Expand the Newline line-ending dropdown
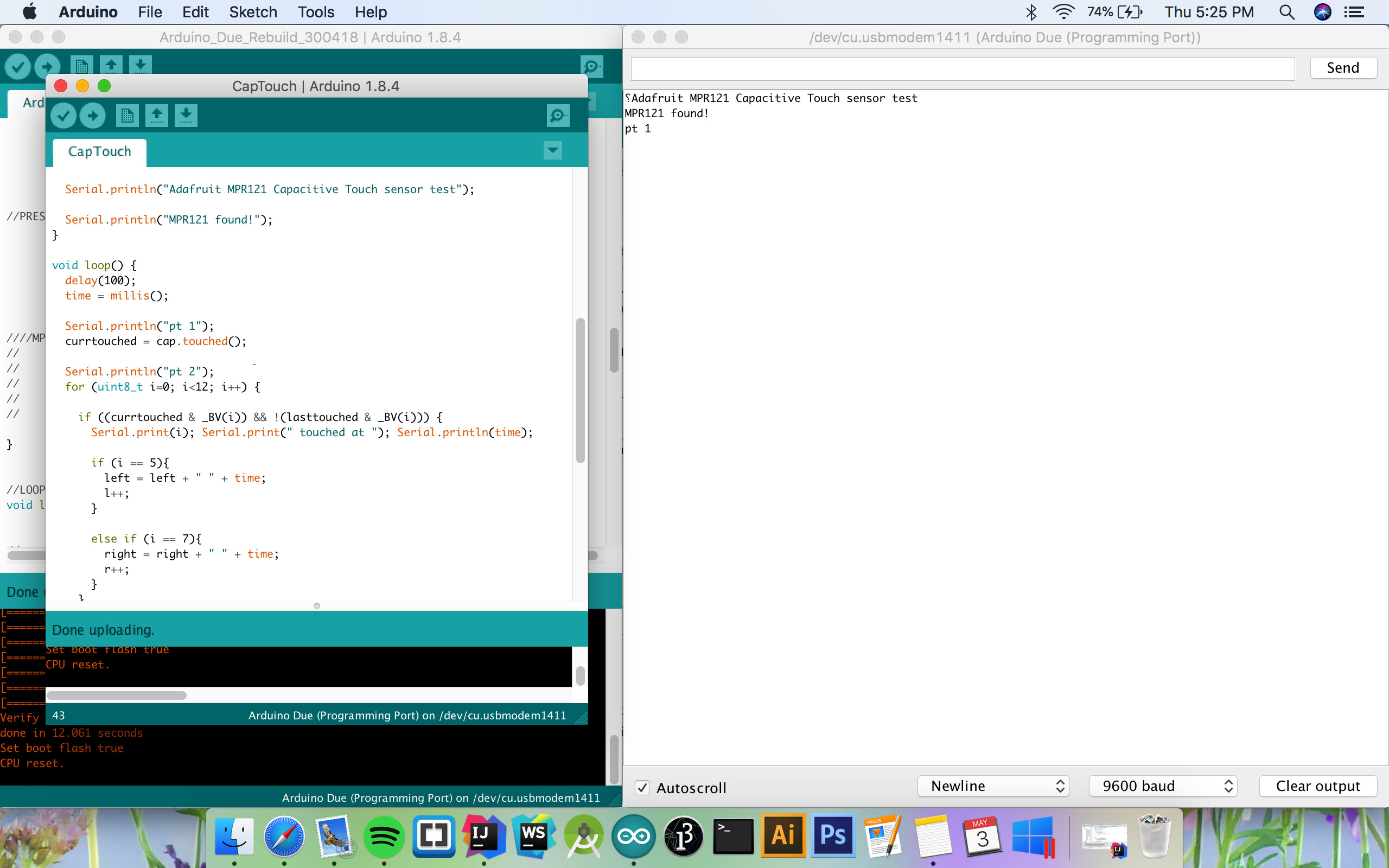This screenshot has width=1389, height=868. 993,786
